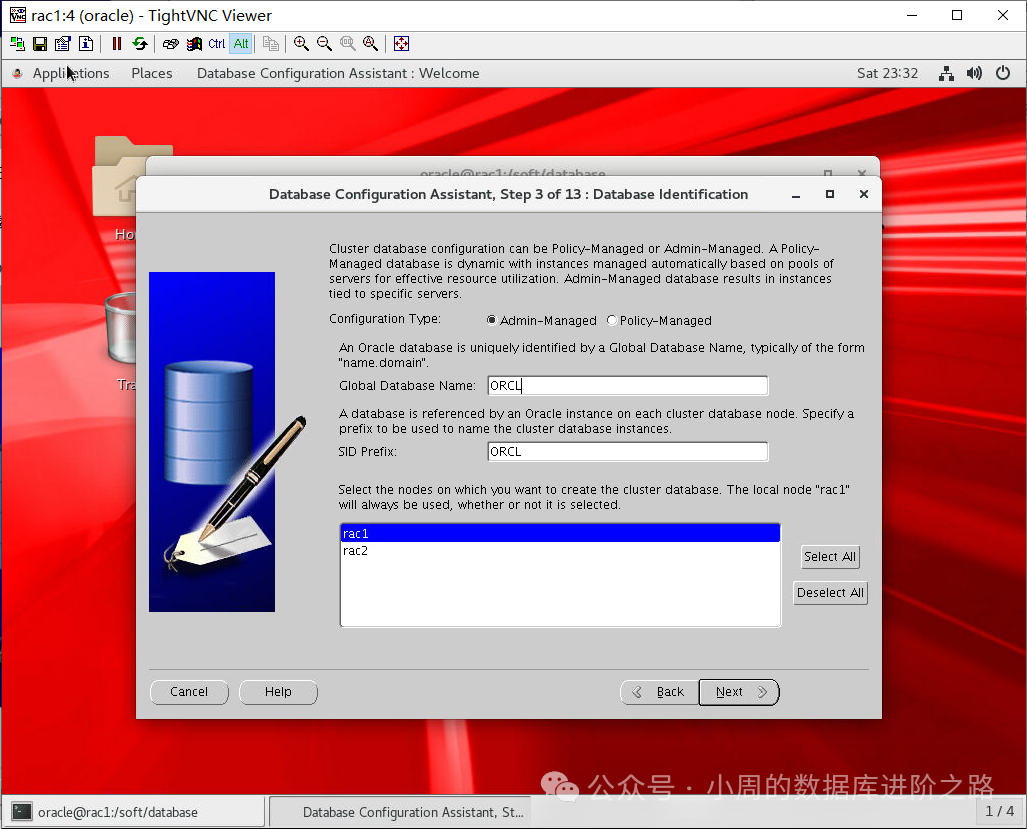Maximize the oracle@rac1 terminal window behind
Viewport: 1027px width, 829px height.
(x=828, y=174)
